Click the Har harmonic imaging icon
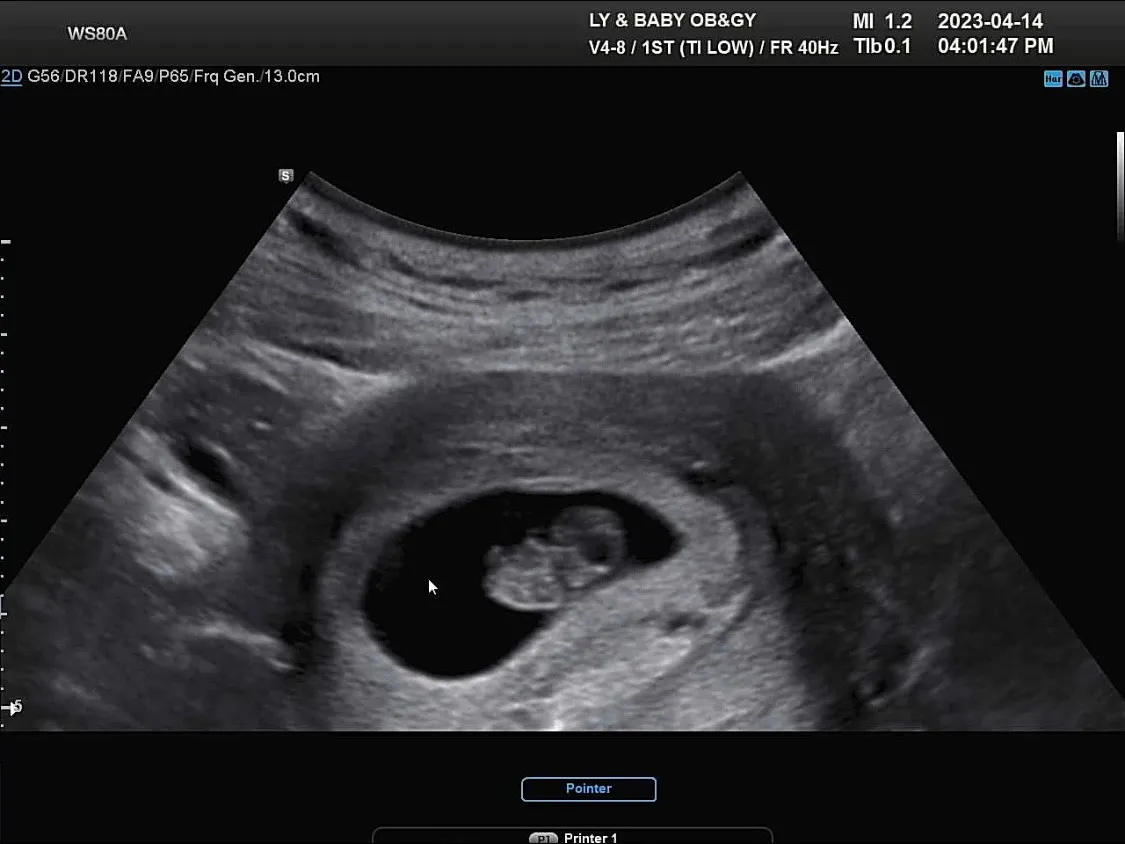The image size is (1125, 844). 1053,79
